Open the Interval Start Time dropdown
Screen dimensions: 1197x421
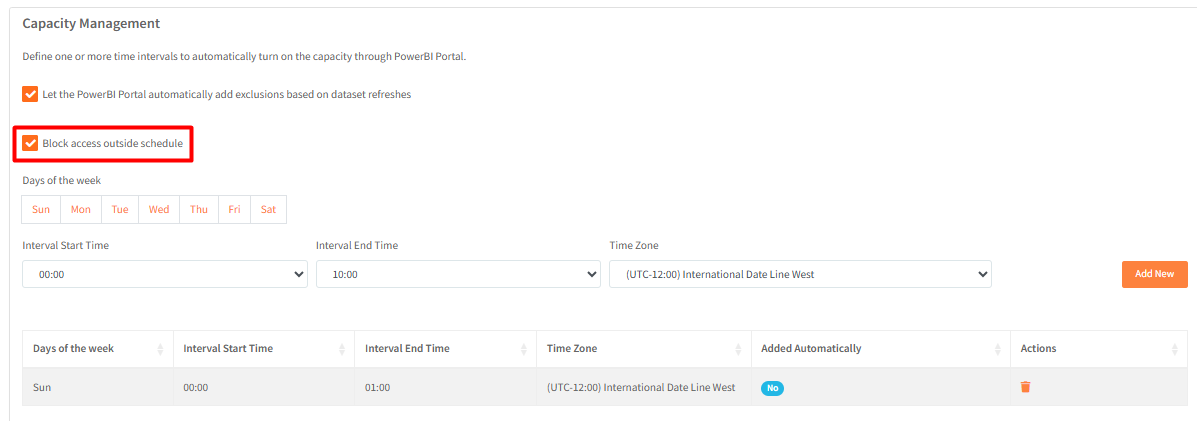pos(165,274)
